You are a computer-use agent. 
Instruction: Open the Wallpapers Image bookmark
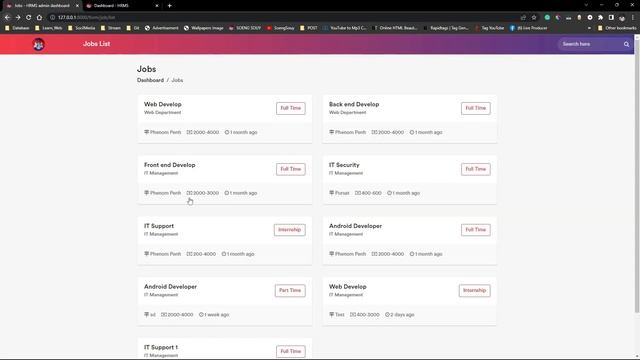[204, 28]
